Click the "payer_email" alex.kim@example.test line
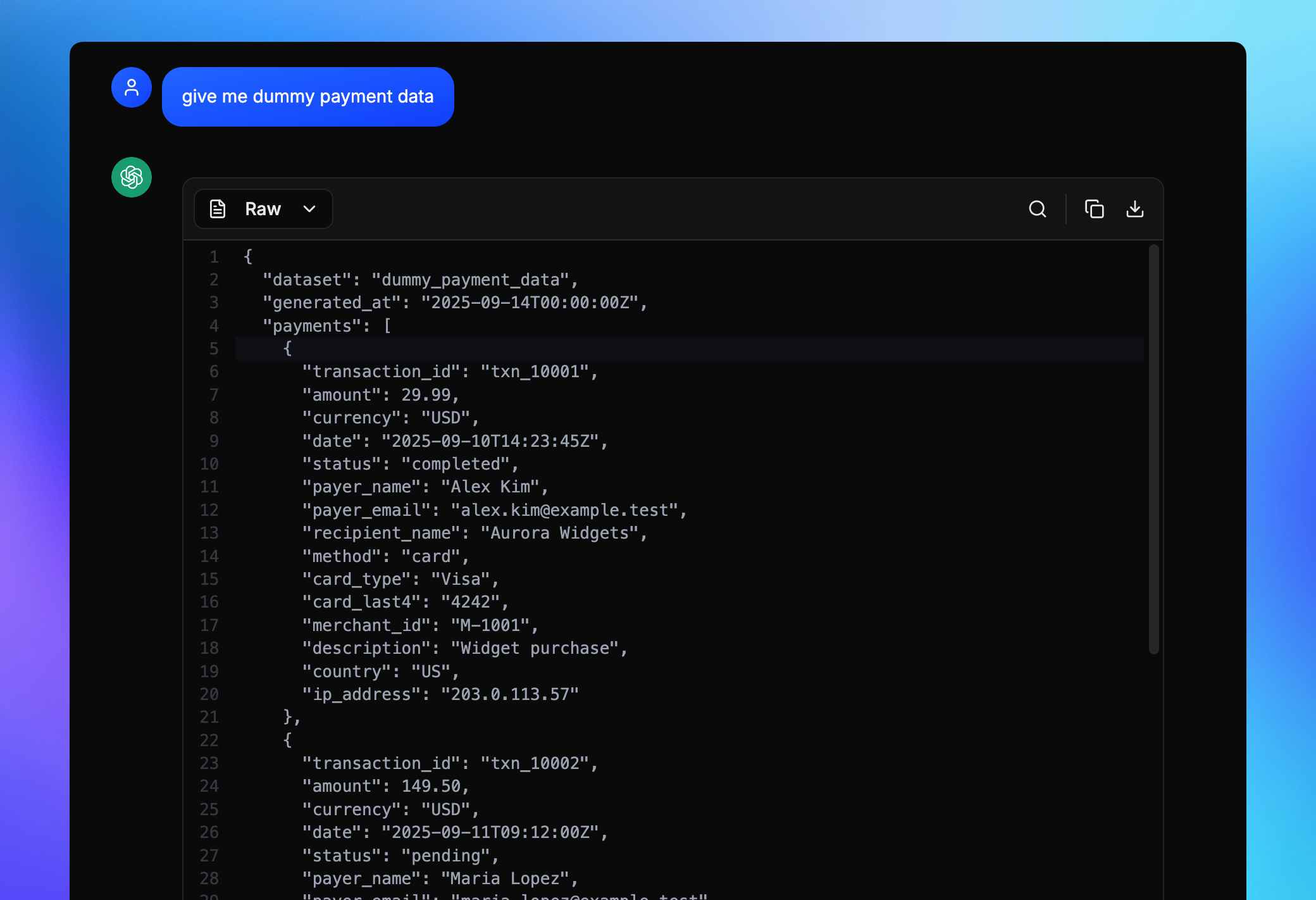 pos(493,510)
